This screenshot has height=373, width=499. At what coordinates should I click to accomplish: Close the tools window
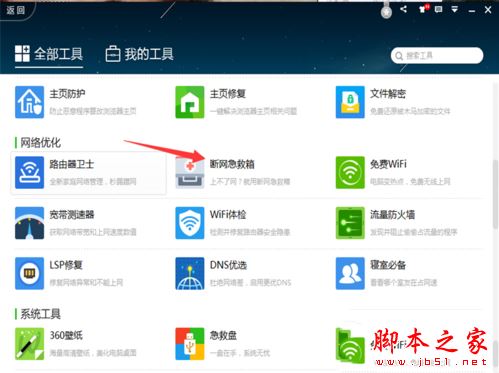pos(488,10)
